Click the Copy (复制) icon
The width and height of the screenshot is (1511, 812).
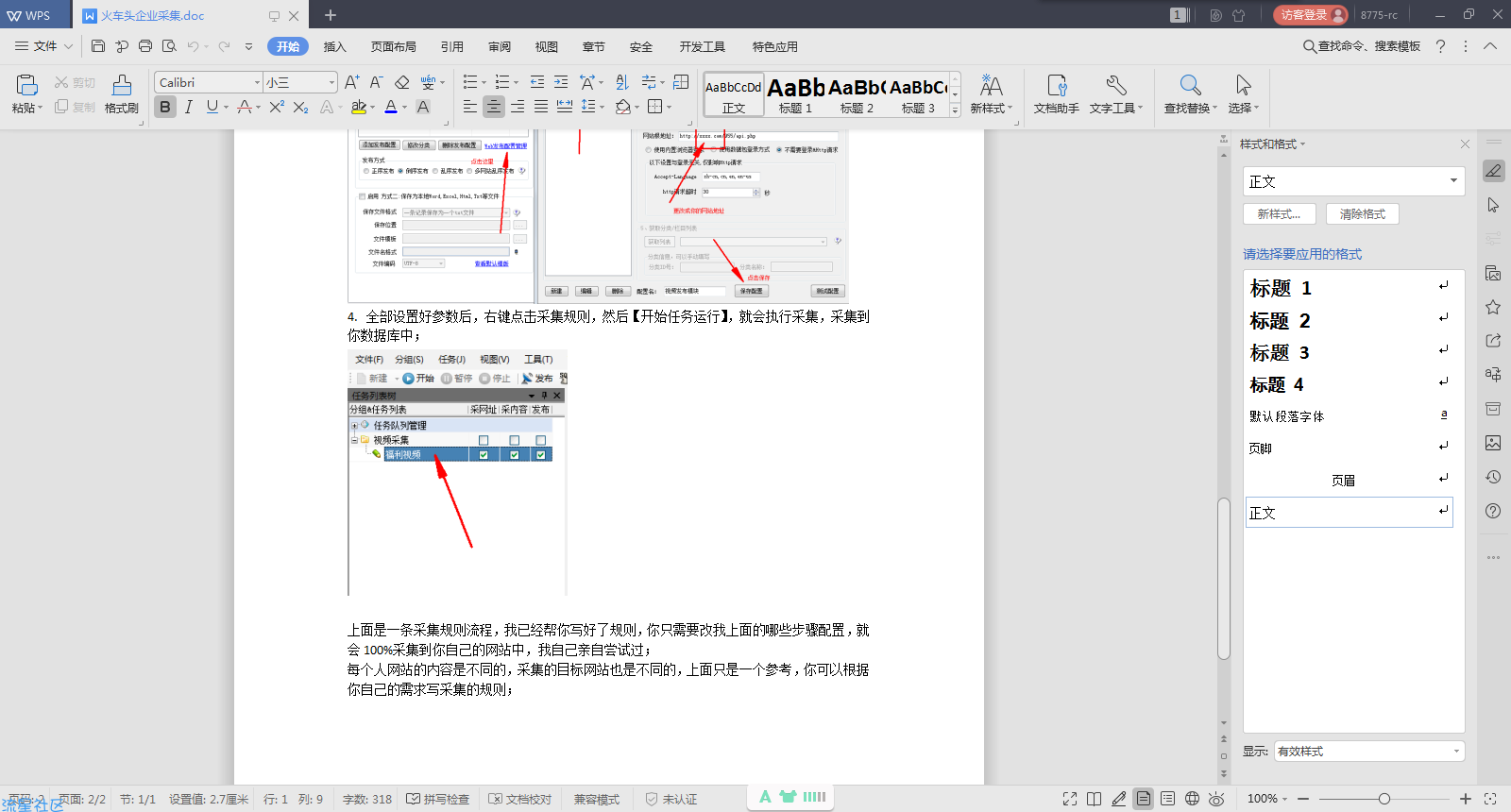click(x=61, y=107)
